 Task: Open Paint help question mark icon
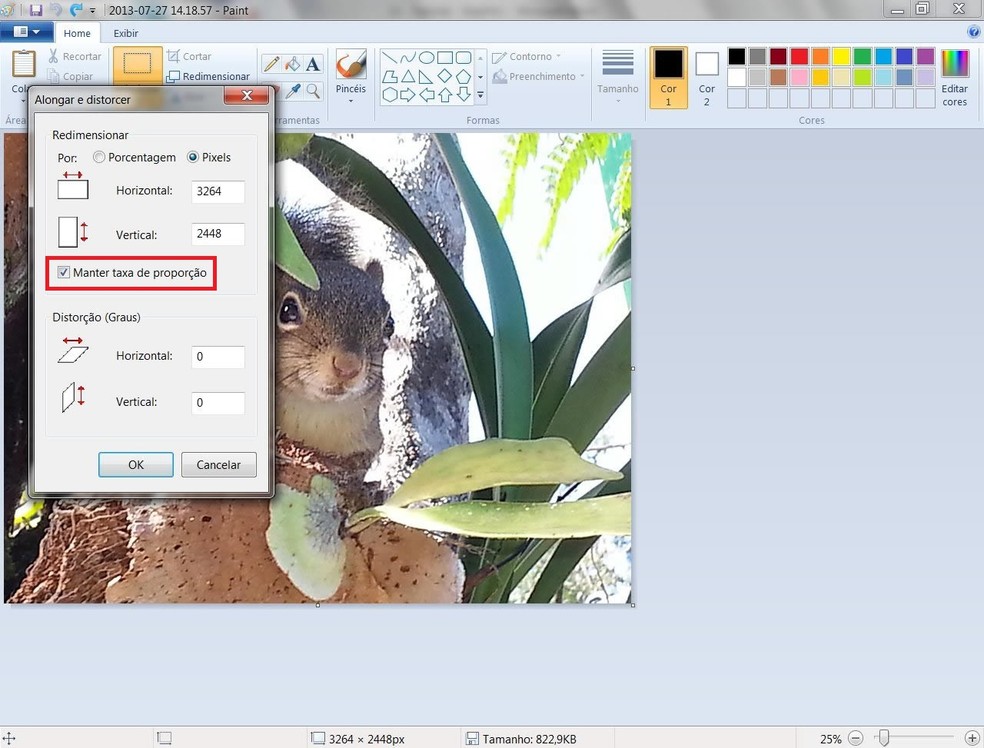pyautogui.click(x=973, y=33)
